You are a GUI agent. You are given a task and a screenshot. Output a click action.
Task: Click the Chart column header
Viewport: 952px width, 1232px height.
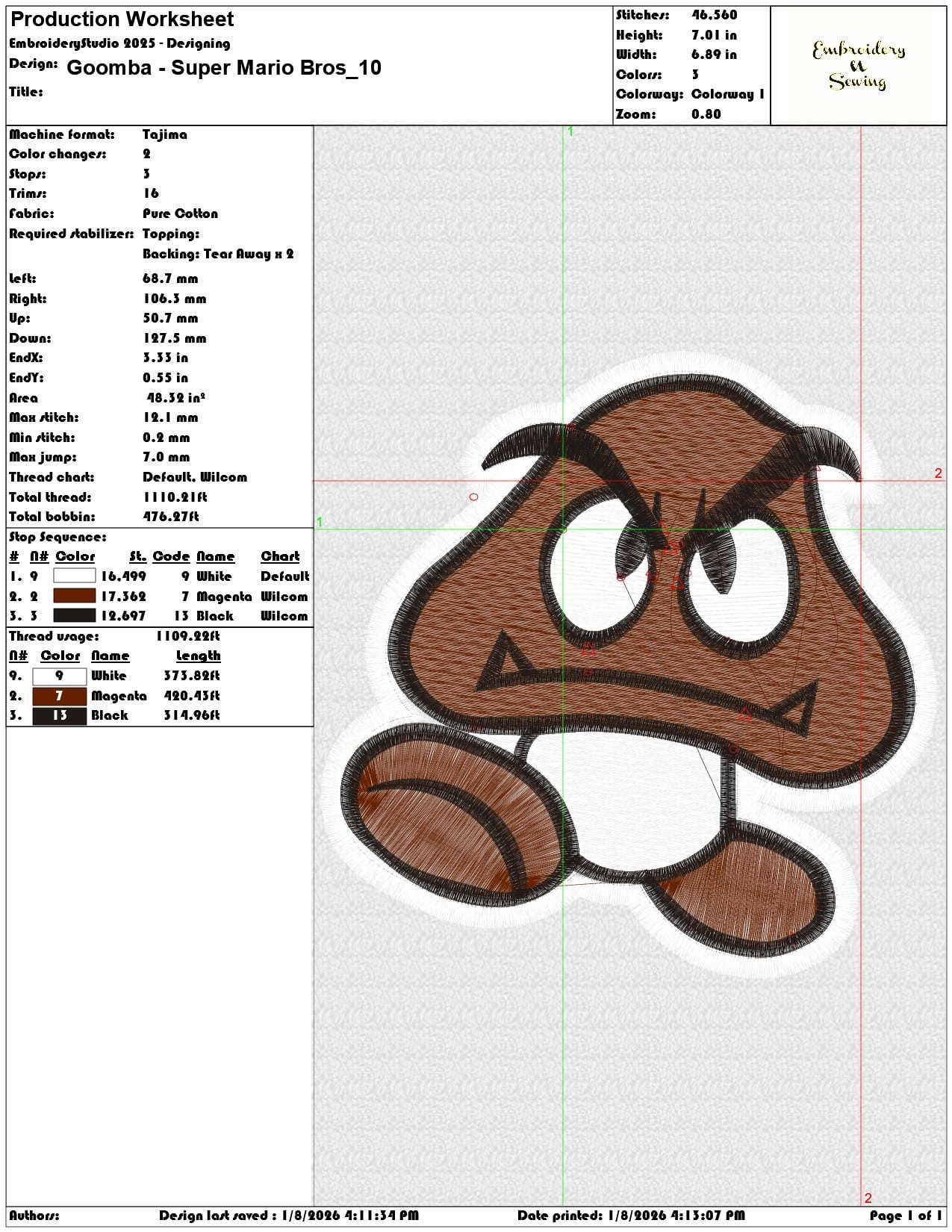(280, 556)
